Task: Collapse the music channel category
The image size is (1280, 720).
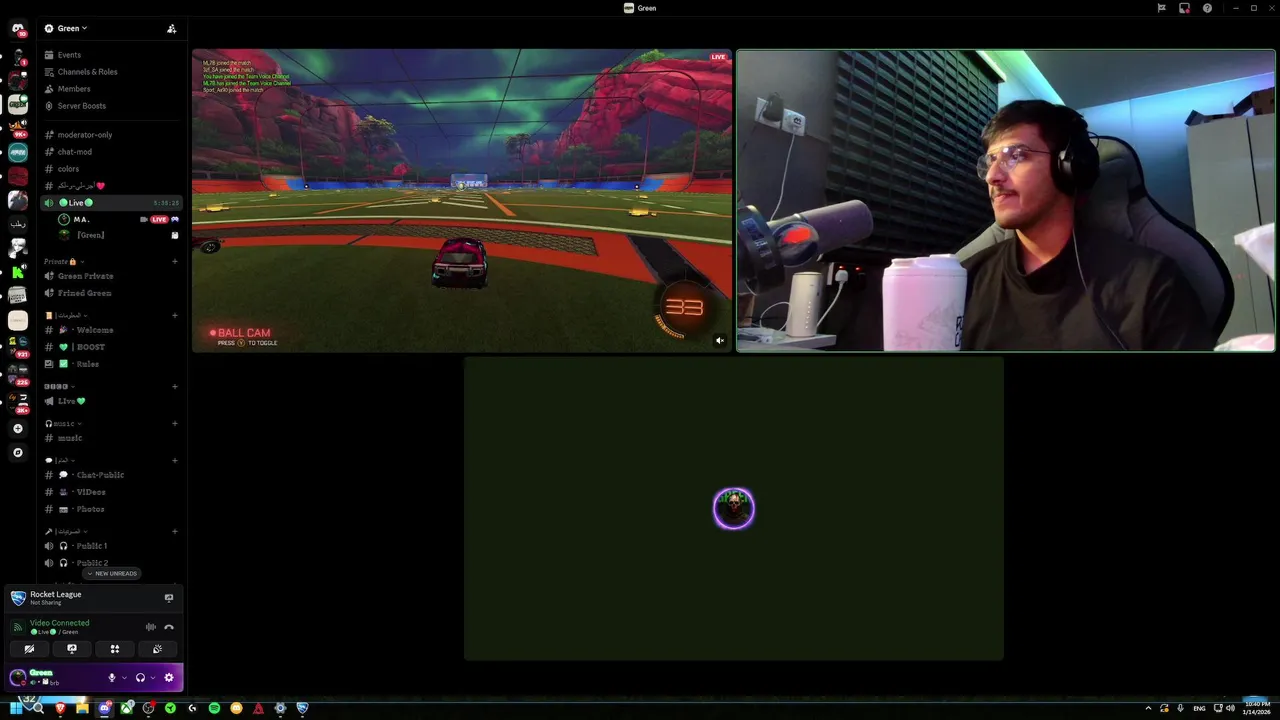Action: click(x=63, y=423)
